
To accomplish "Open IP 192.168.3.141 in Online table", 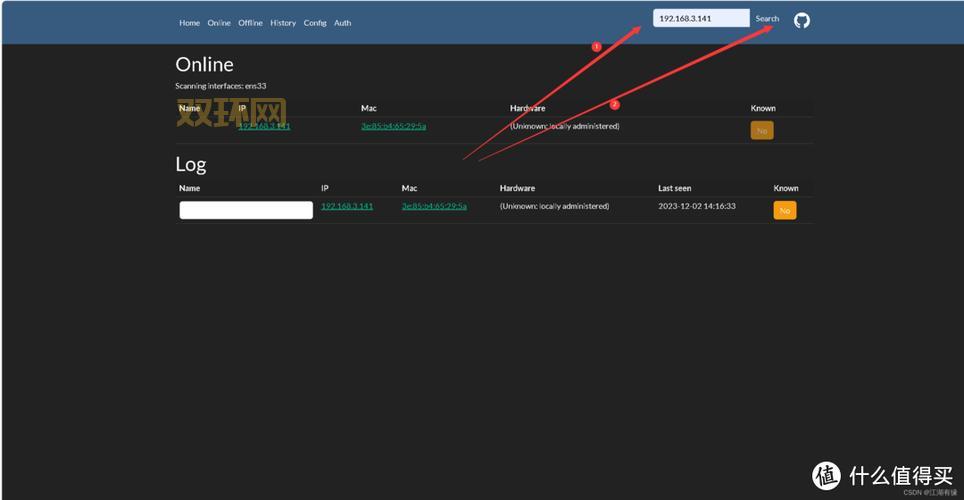I will click(264, 126).
